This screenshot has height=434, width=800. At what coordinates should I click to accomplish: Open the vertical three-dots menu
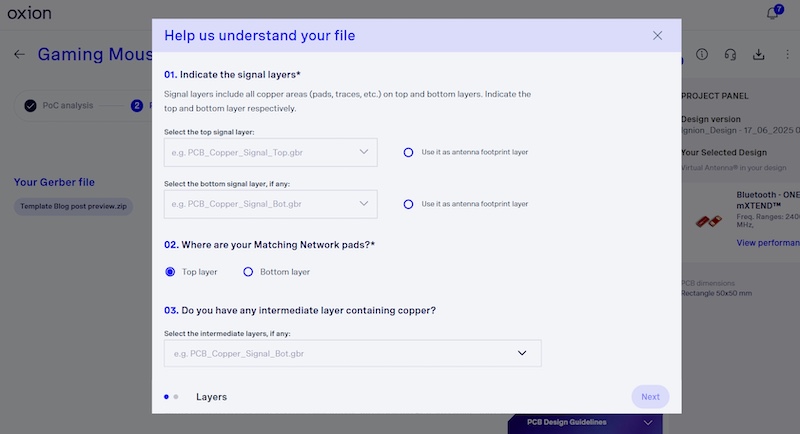click(787, 54)
